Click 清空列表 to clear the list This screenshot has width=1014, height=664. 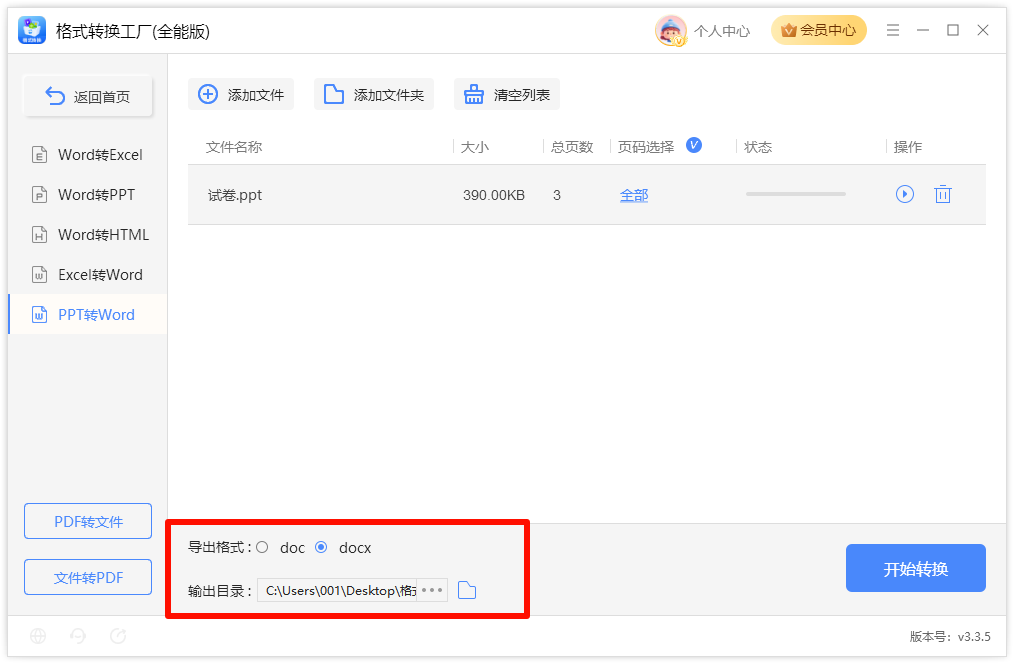(507, 94)
